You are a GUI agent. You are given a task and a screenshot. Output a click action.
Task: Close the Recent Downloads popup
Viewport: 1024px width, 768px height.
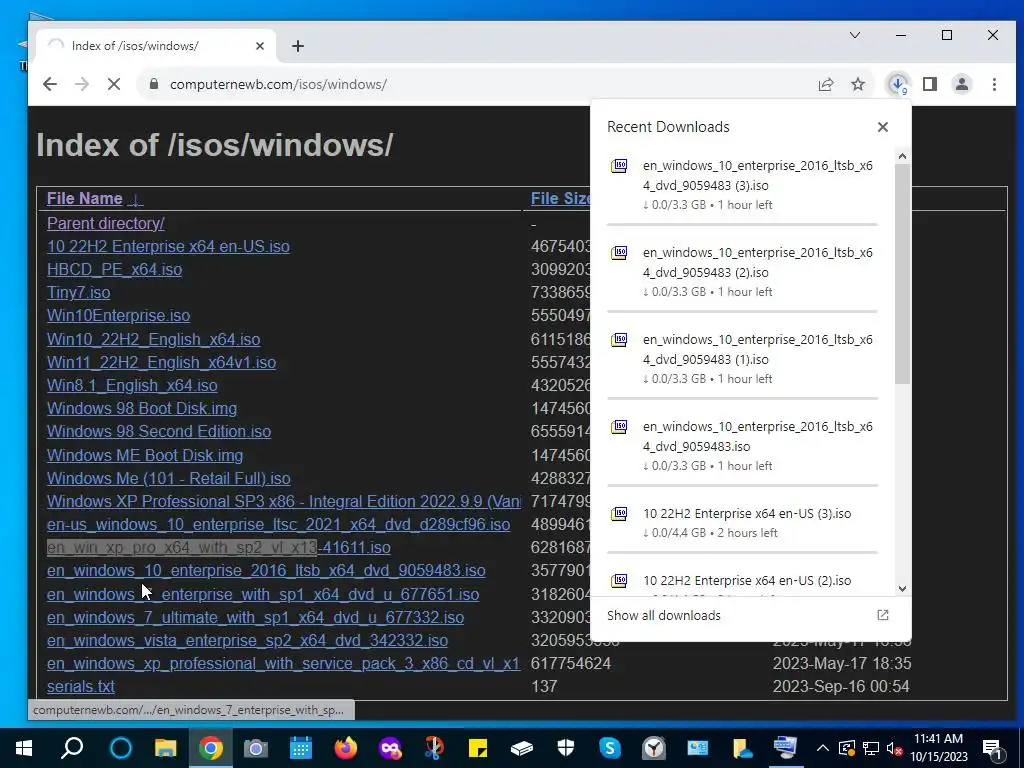[x=883, y=127]
